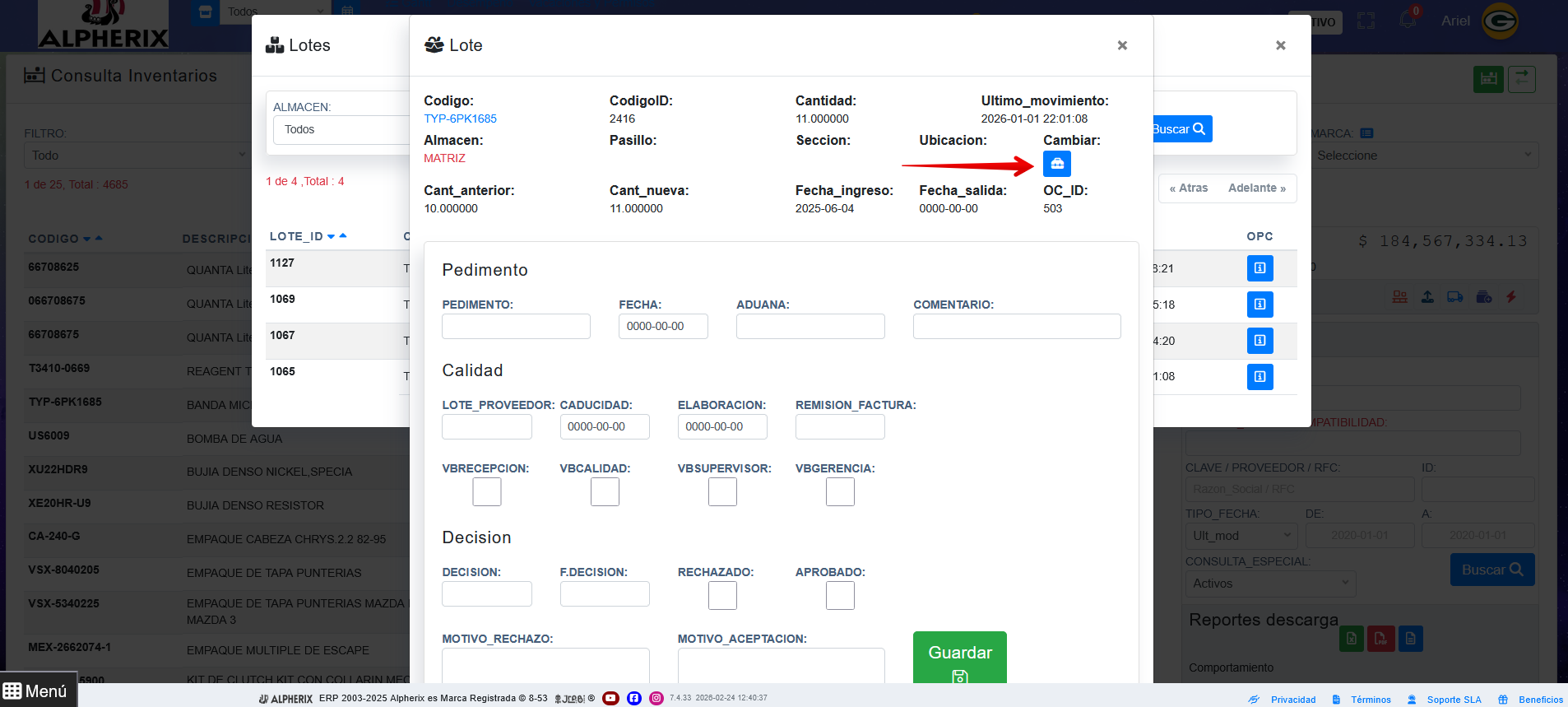Click the fullscreen expand icon in header
Viewport: 1568px width, 707px height.
1366,21
